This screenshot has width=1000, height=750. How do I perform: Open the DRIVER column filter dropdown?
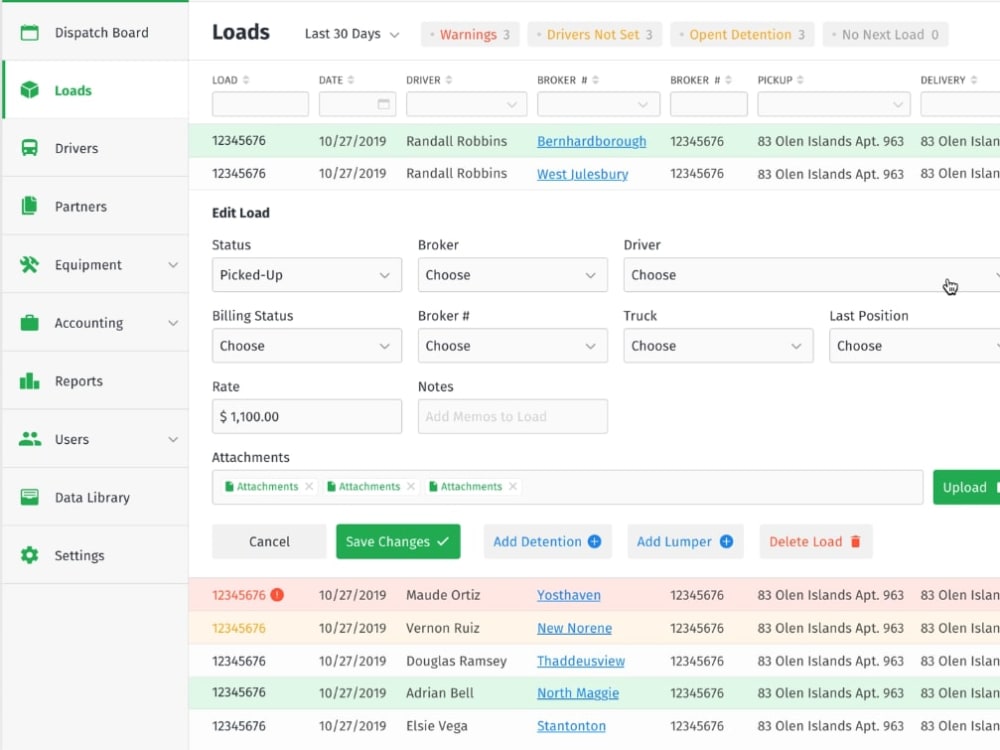[466, 104]
